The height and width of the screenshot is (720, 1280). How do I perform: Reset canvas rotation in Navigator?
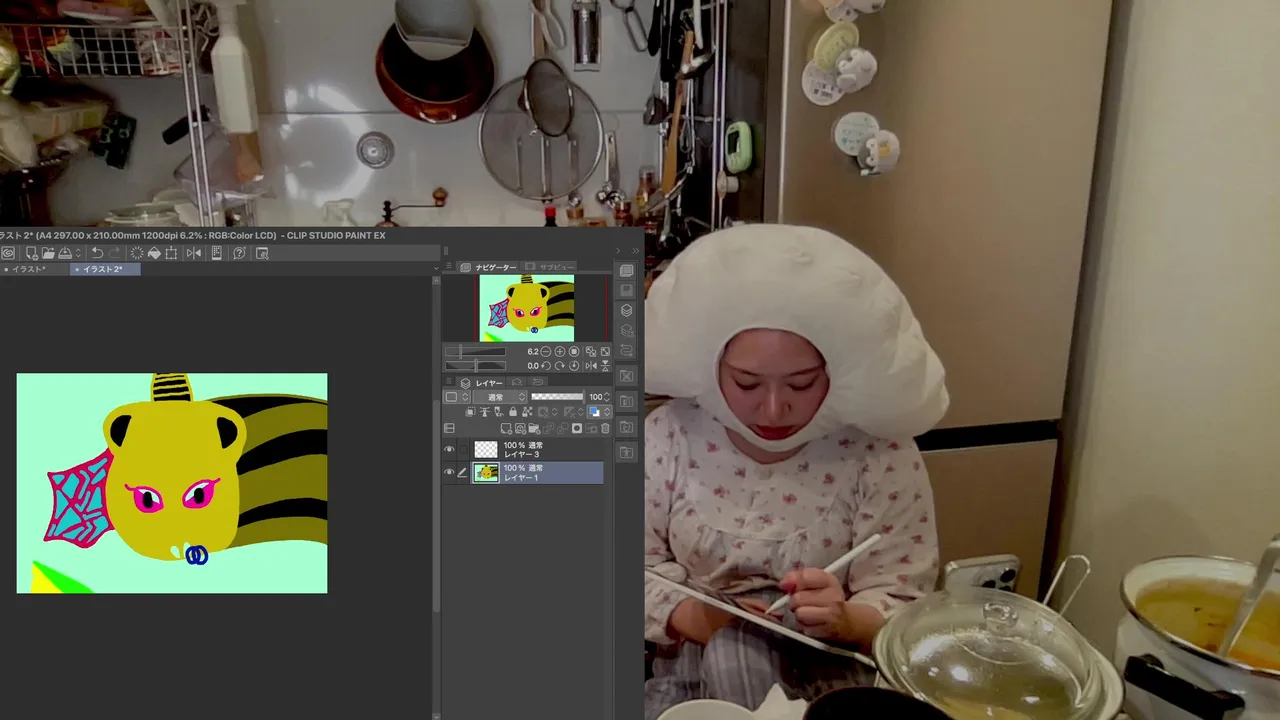coord(574,366)
